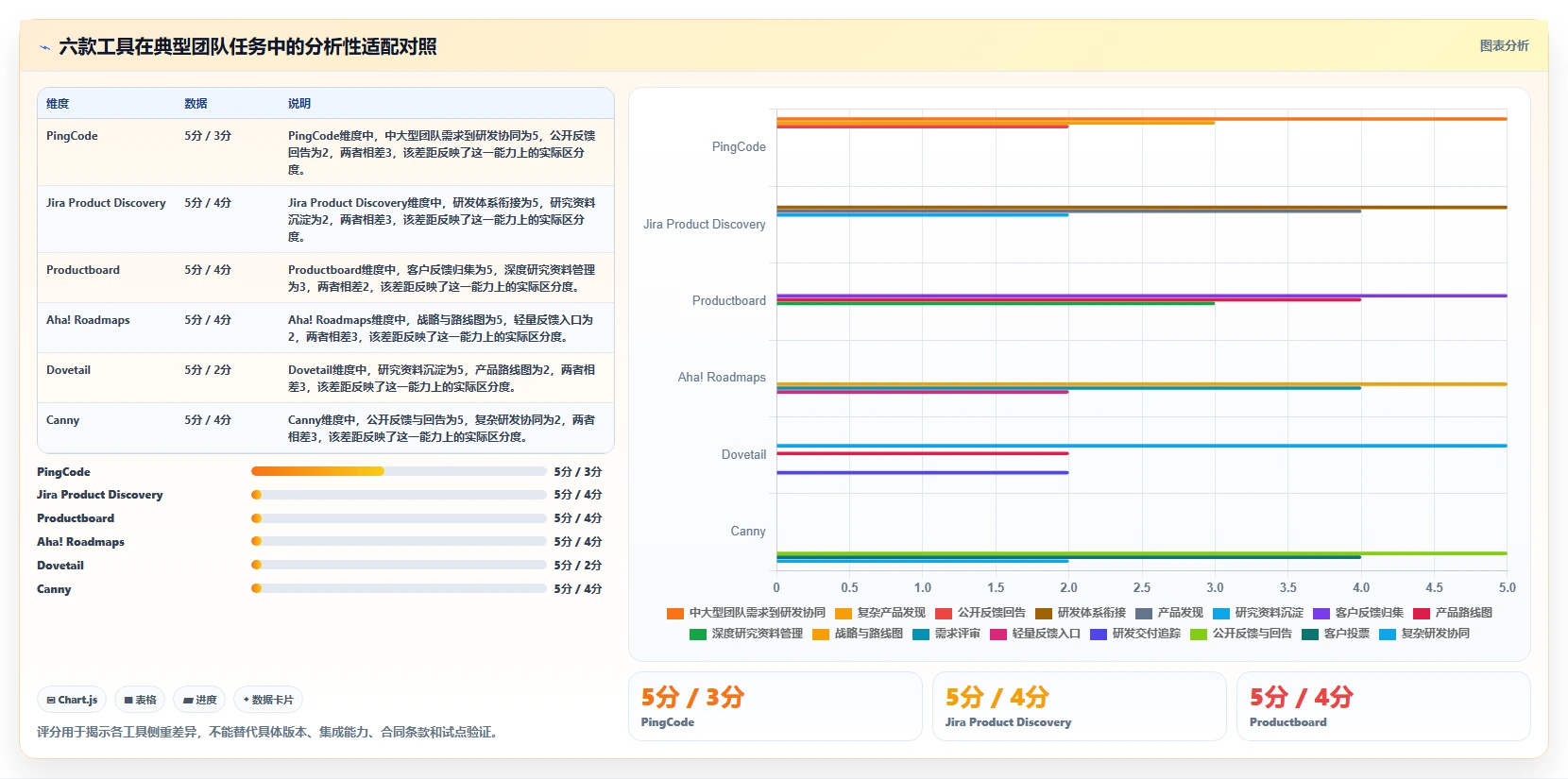Click the Chart.js tag chip
Image resolution: width=1568 pixels, height=779 pixels.
[x=72, y=700]
